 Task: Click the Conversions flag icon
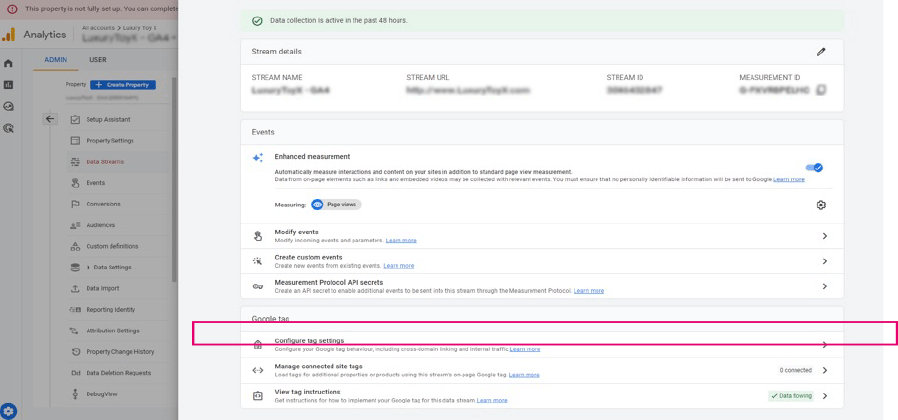pos(75,204)
